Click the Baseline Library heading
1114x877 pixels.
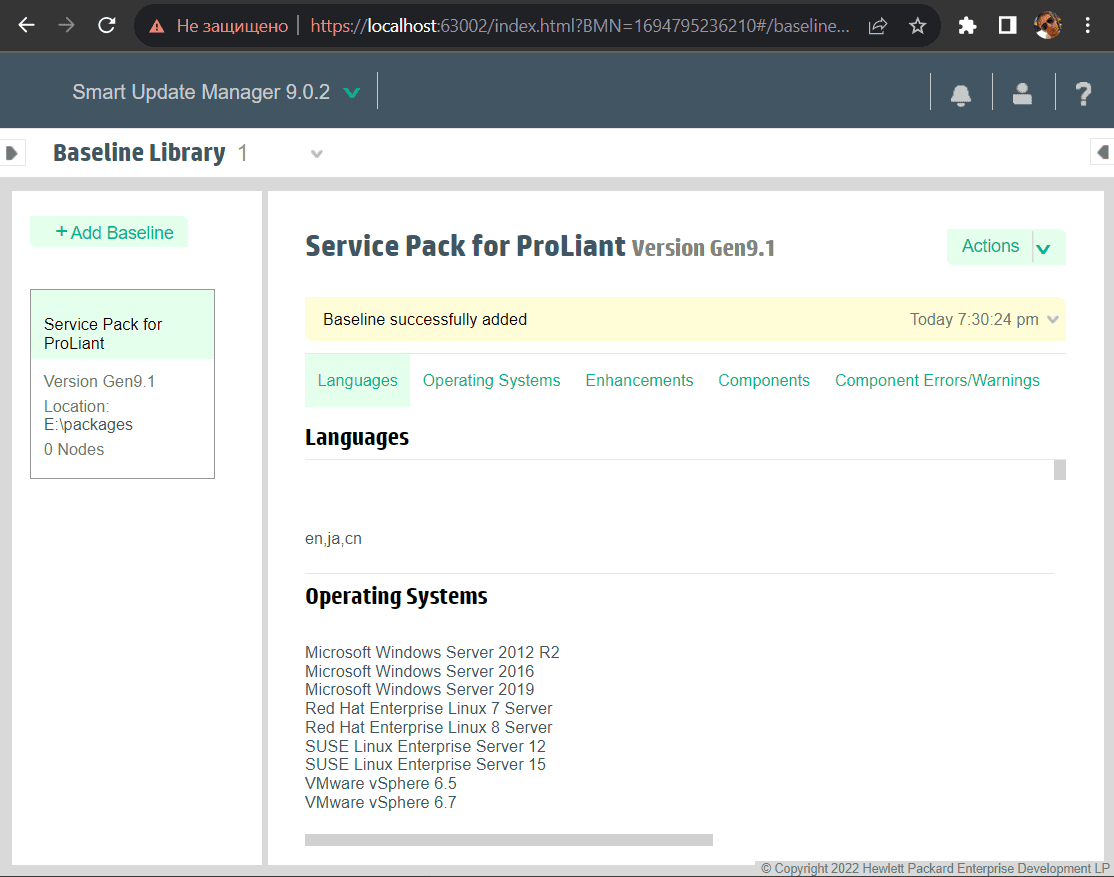point(139,153)
